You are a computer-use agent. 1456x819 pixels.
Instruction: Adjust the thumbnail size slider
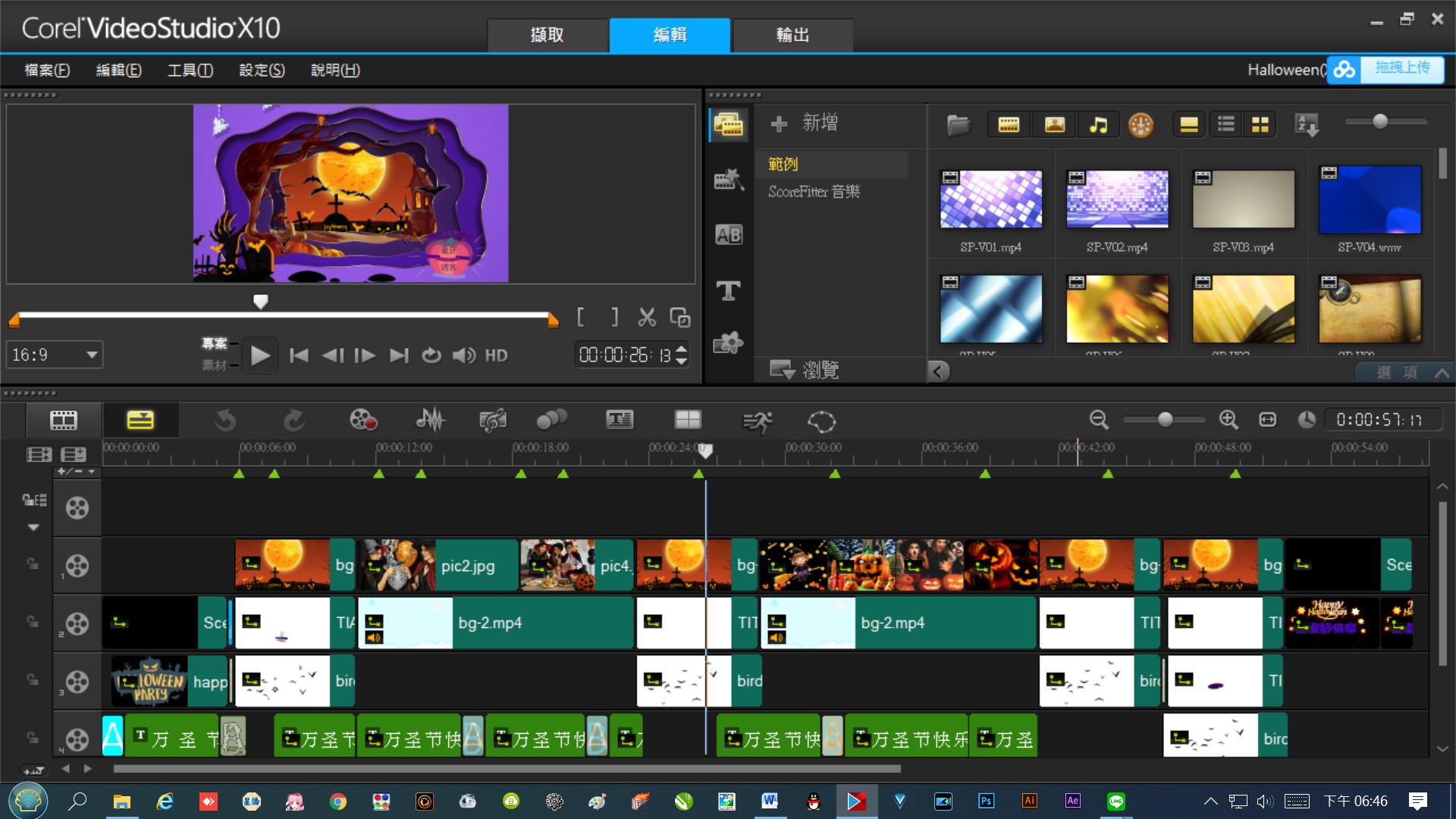[x=1380, y=121]
